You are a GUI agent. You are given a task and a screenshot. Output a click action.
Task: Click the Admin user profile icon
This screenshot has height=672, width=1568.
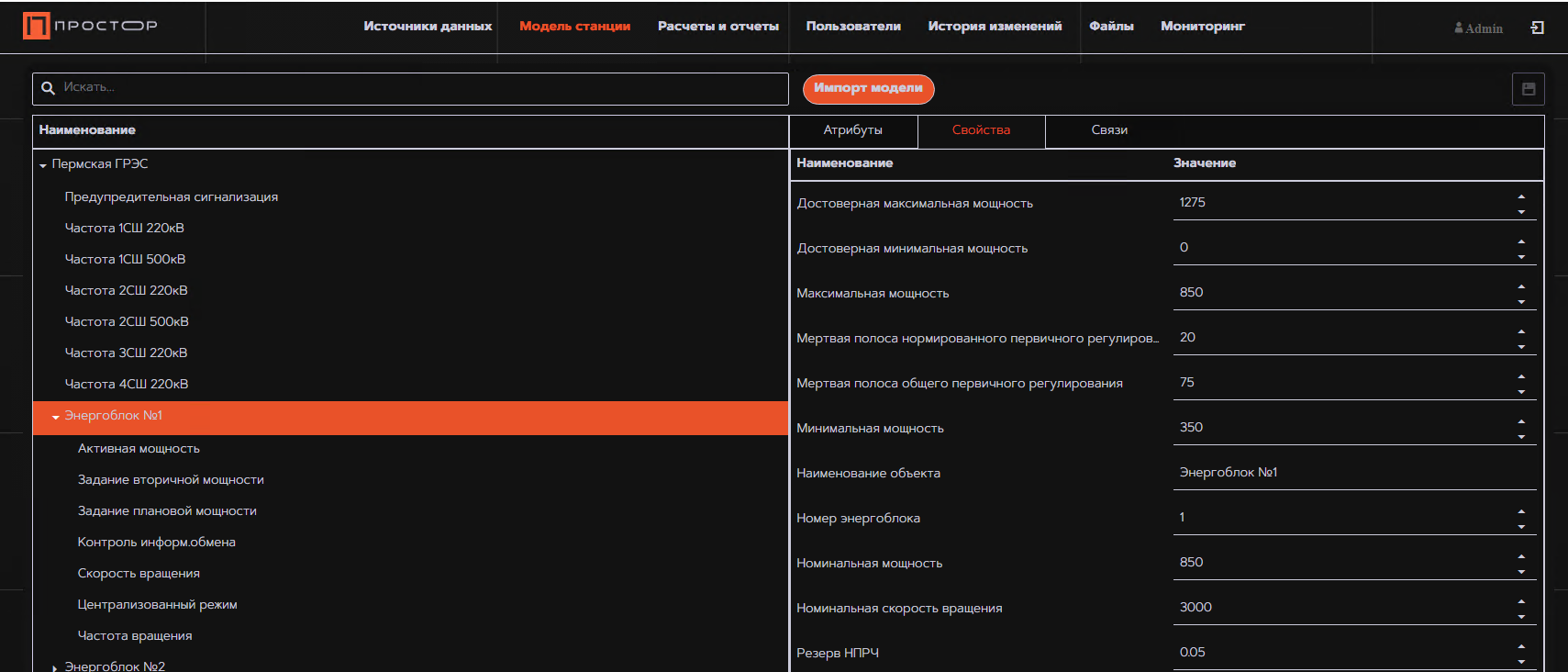click(x=1459, y=28)
